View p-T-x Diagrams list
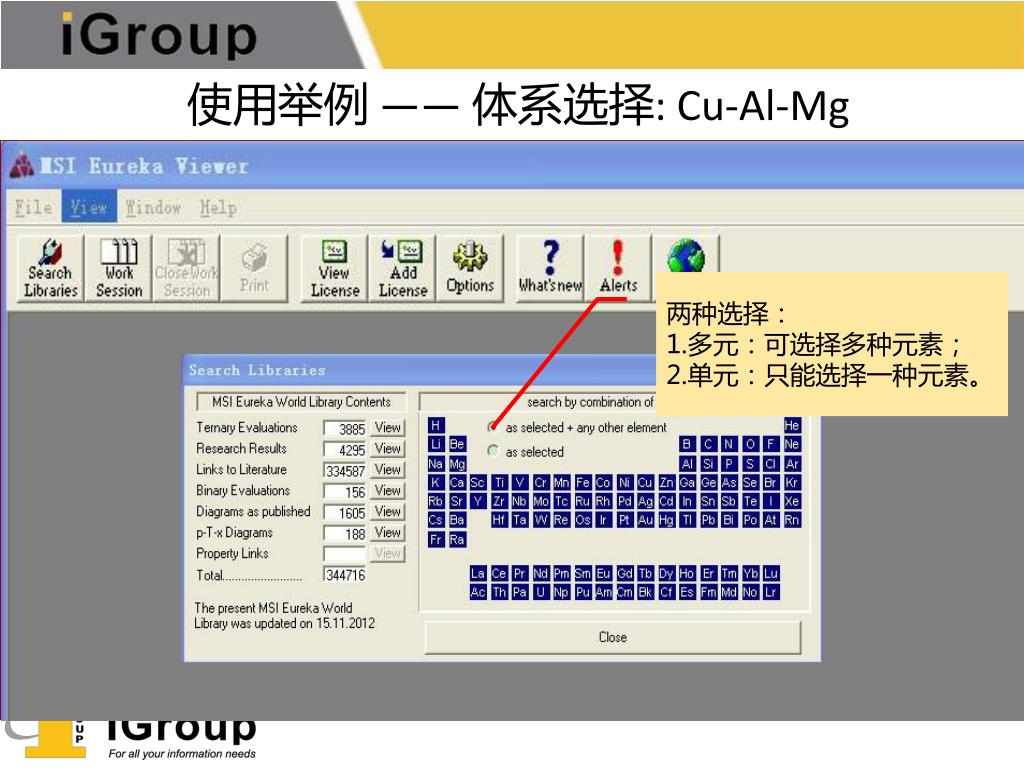Image resolution: width=1024 pixels, height=768 pixels. [388, 532]
